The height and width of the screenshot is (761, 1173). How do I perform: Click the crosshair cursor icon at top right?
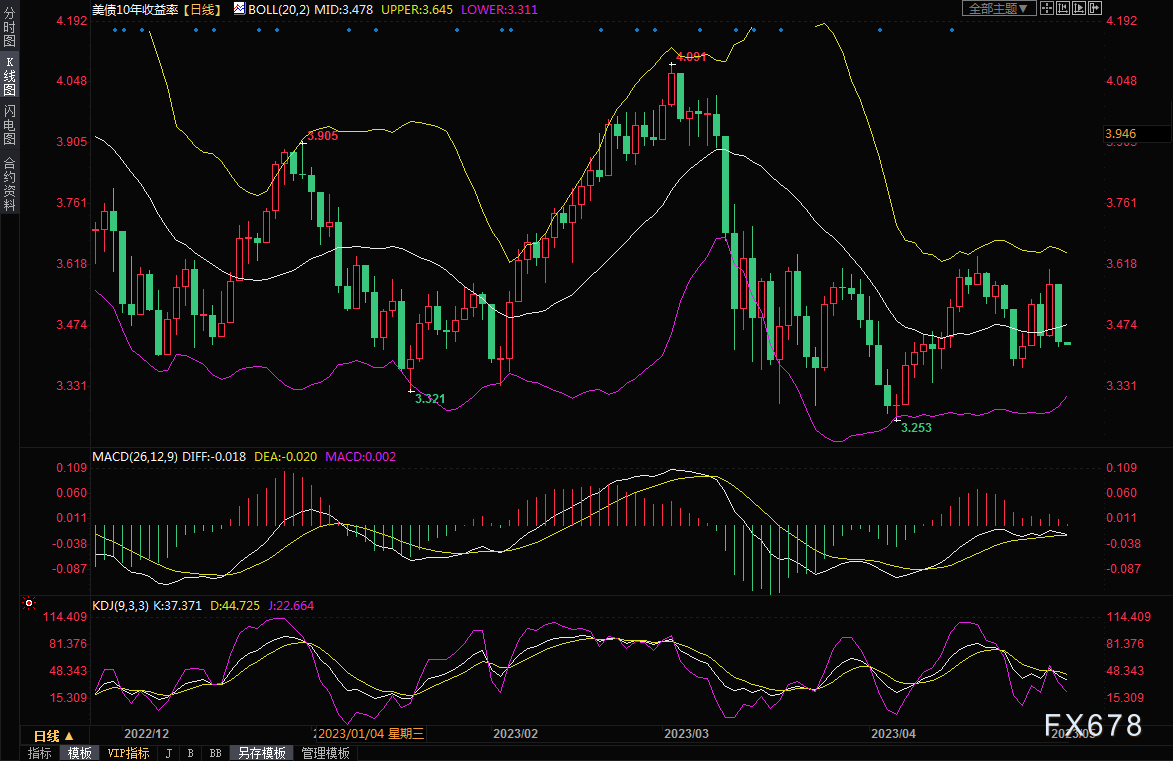[x=1047, y=8]
